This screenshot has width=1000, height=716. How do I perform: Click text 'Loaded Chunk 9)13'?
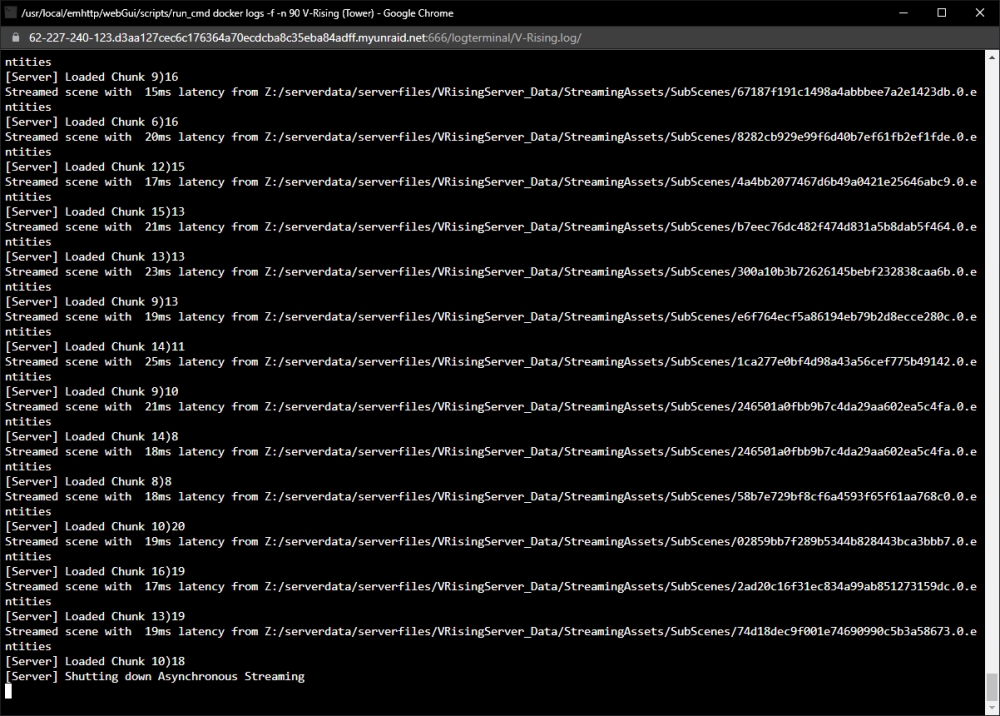pyautogui.click(x=122, y=302)
